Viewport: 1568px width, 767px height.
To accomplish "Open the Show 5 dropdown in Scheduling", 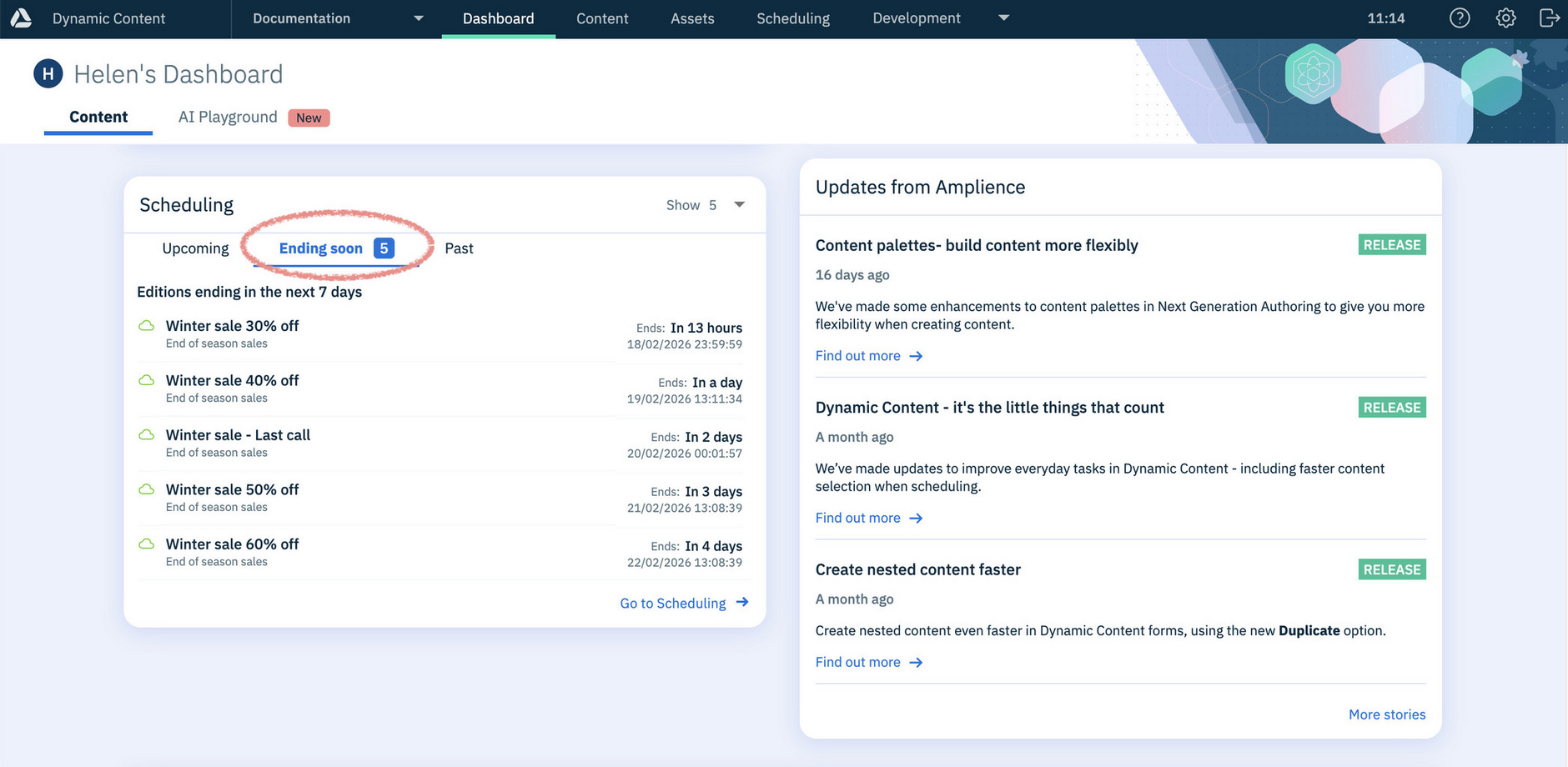I will (738, 204).
